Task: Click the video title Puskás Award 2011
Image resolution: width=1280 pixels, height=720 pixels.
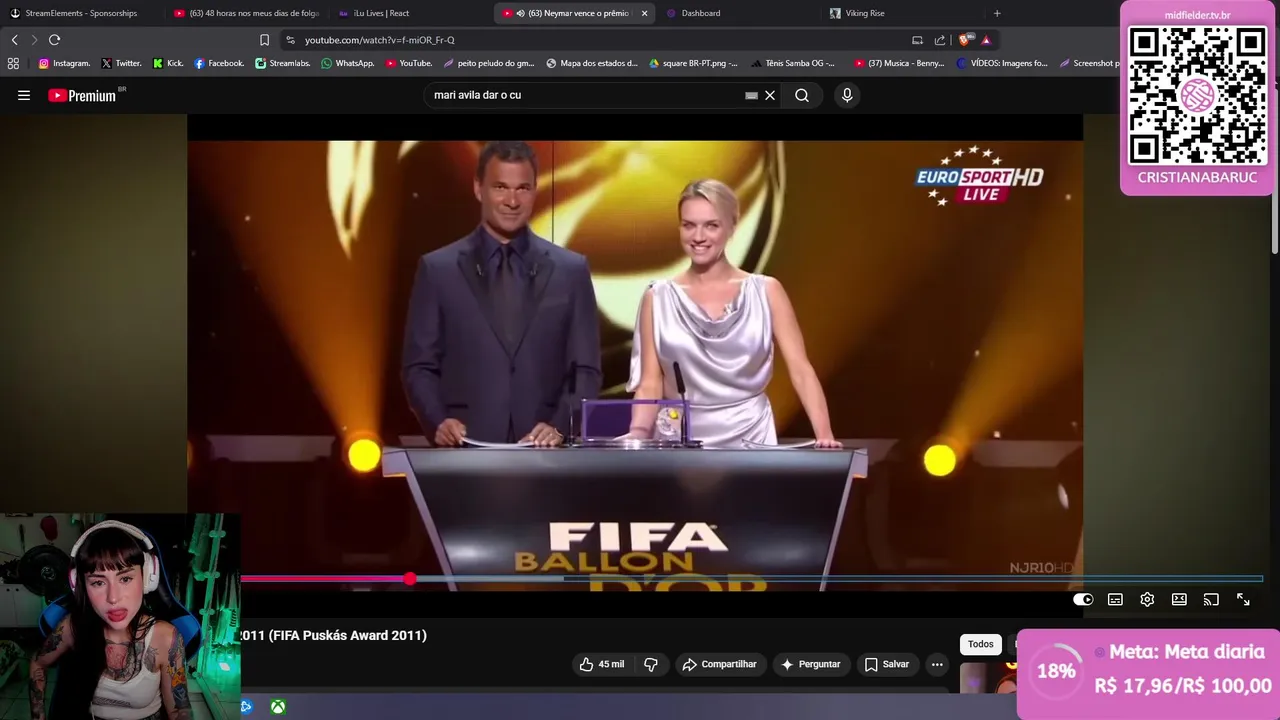Action: [x=334, y=635]
